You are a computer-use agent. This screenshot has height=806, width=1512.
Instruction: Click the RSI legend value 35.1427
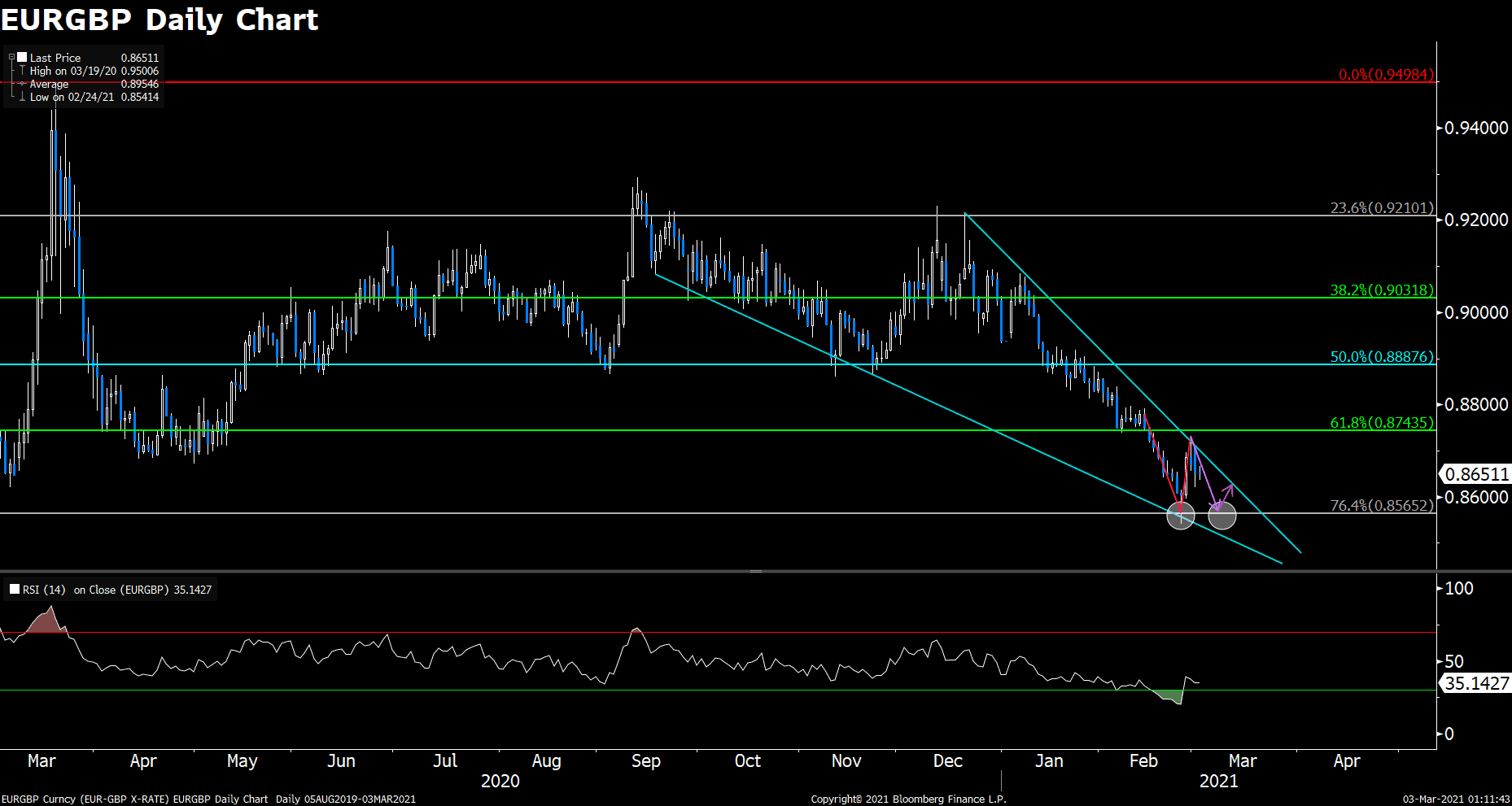coord(193,590)
